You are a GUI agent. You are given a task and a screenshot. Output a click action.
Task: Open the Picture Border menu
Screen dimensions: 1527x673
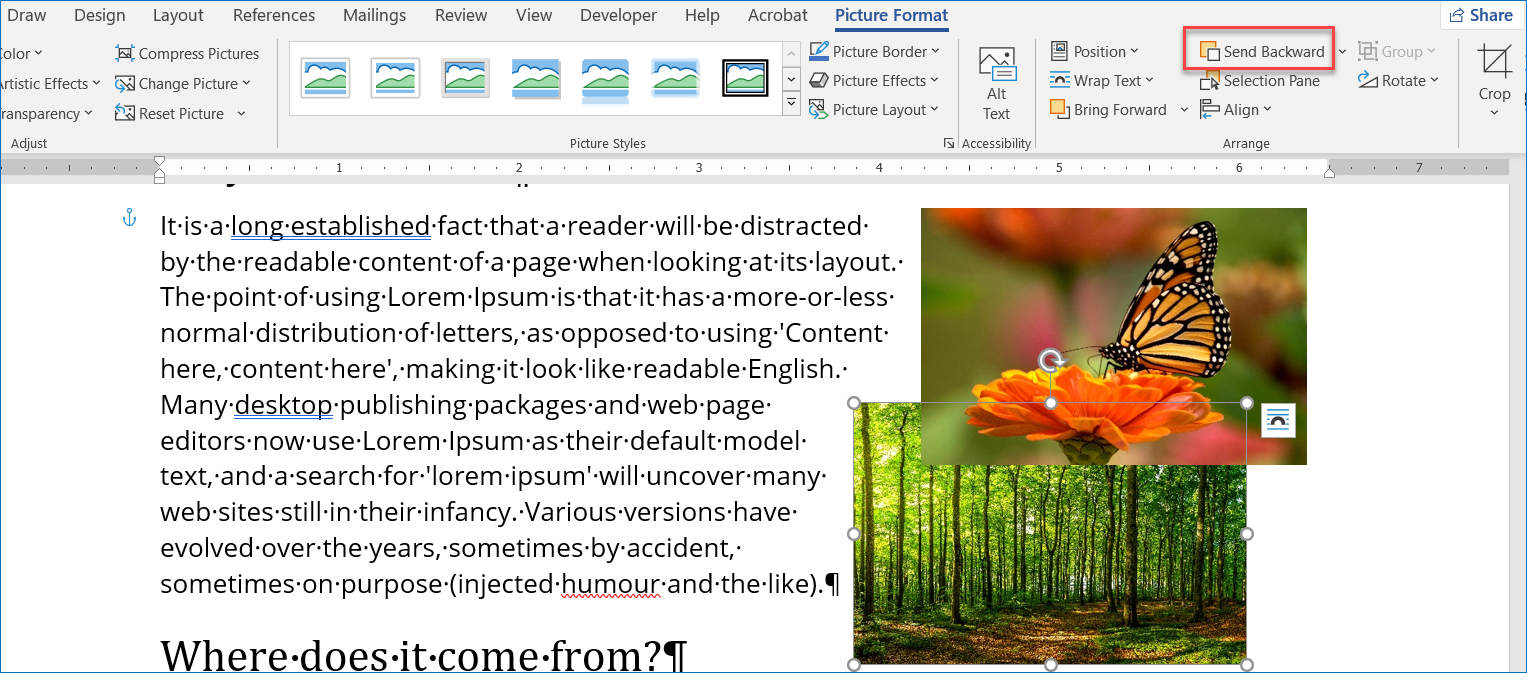[875, 51]
